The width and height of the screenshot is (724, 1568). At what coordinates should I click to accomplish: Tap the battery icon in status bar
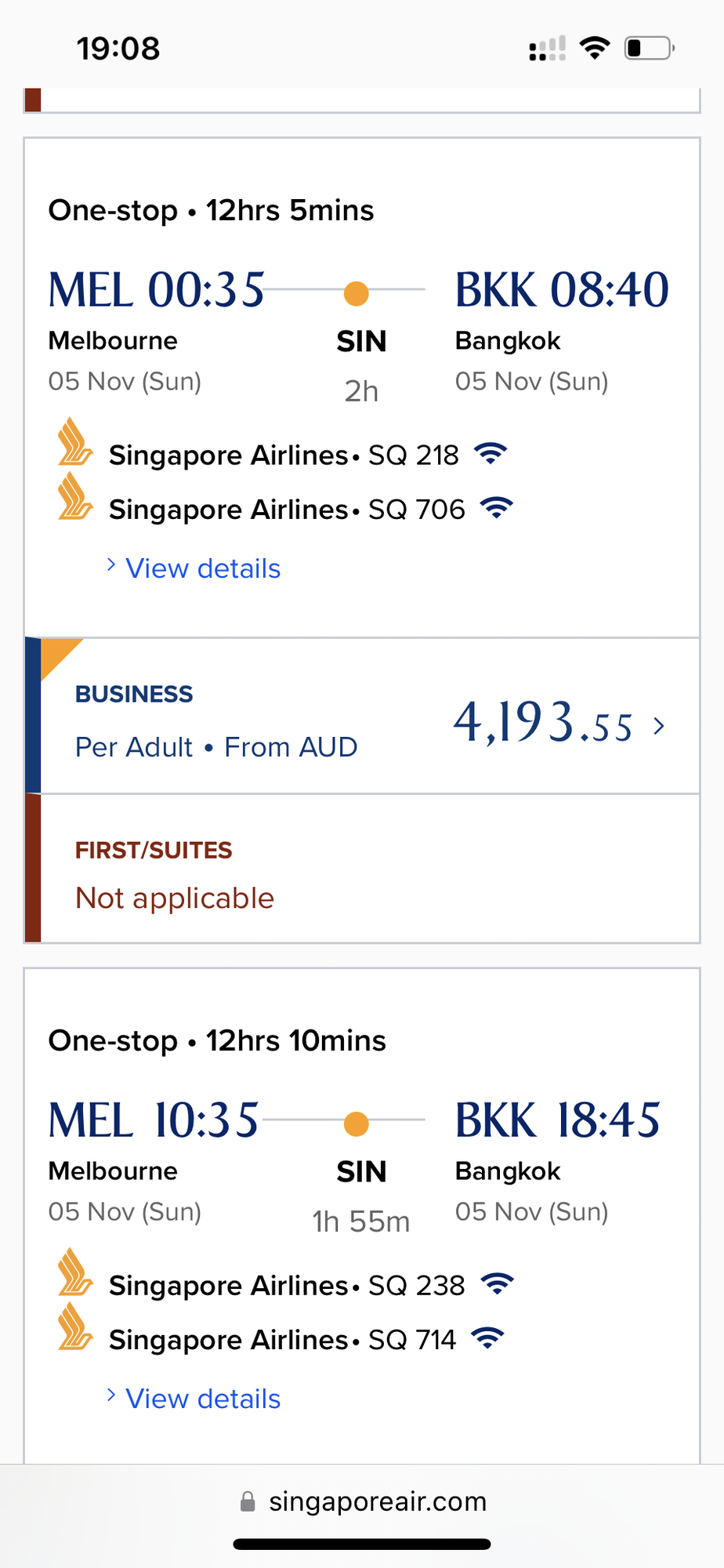[650, 48]
